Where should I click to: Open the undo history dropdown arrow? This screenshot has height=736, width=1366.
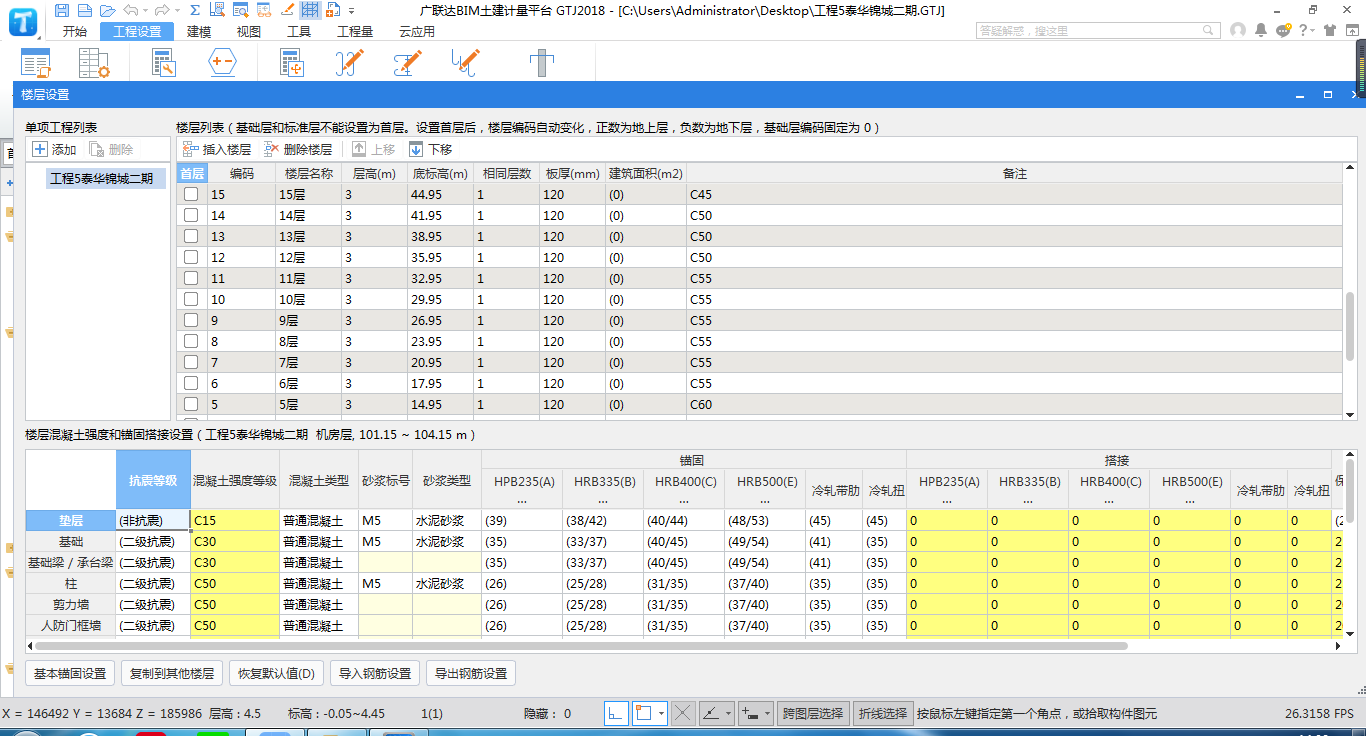point(146,10)
